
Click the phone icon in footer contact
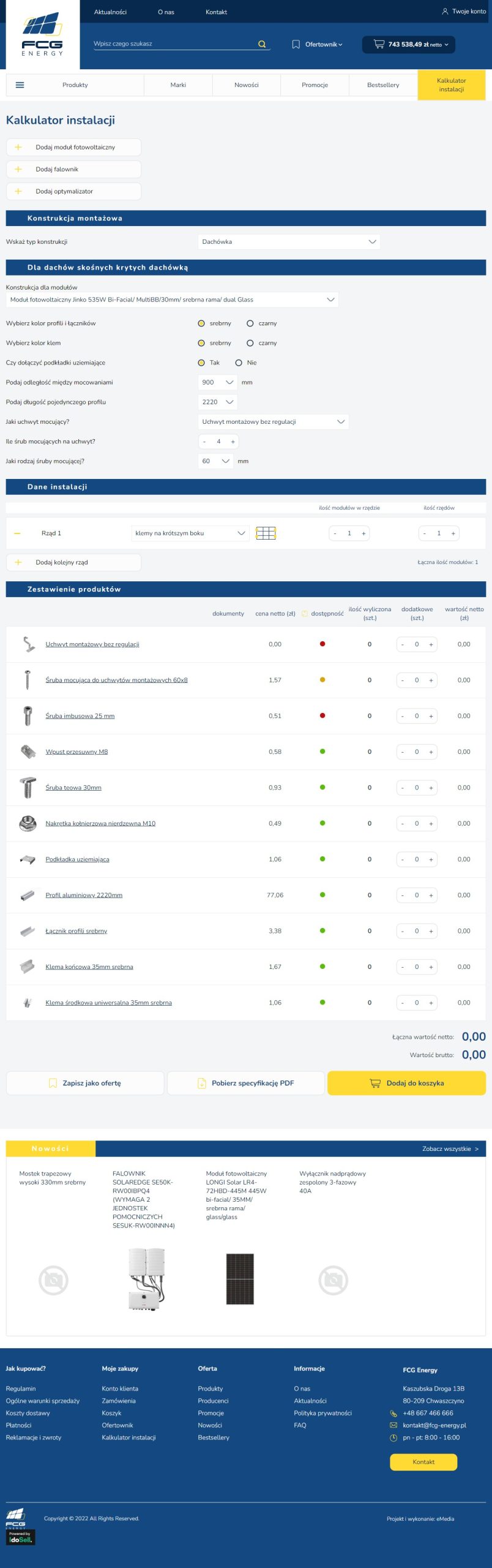click(393, 1413)
